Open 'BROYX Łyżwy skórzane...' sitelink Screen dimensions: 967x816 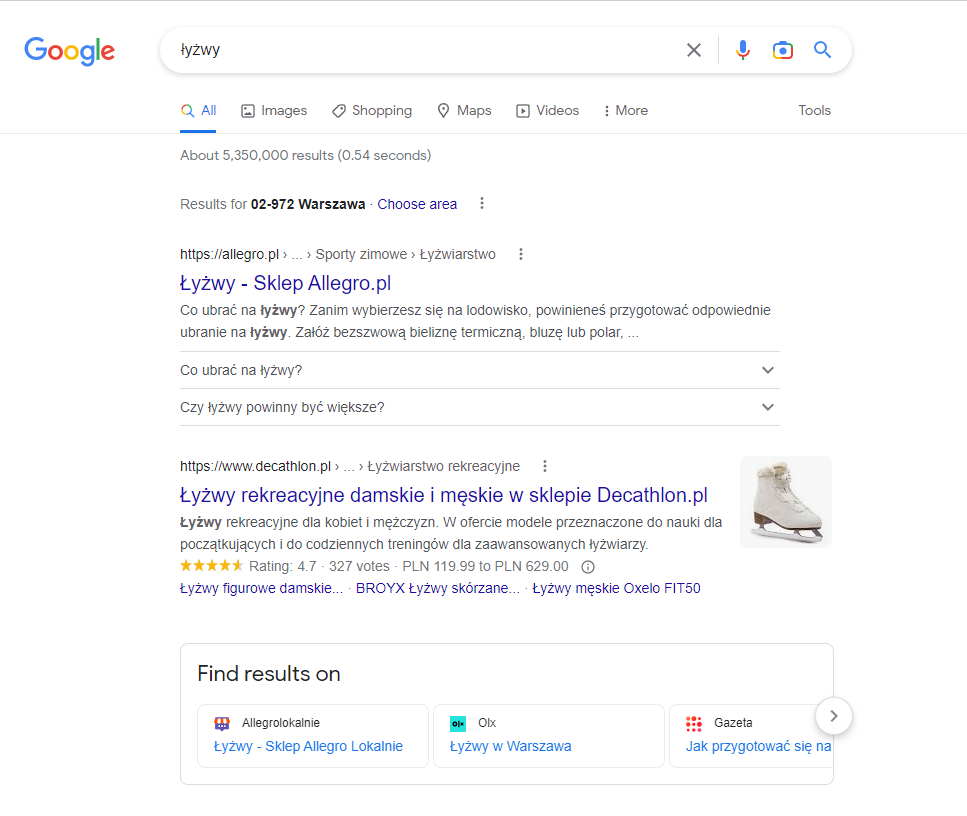(438, 588)
